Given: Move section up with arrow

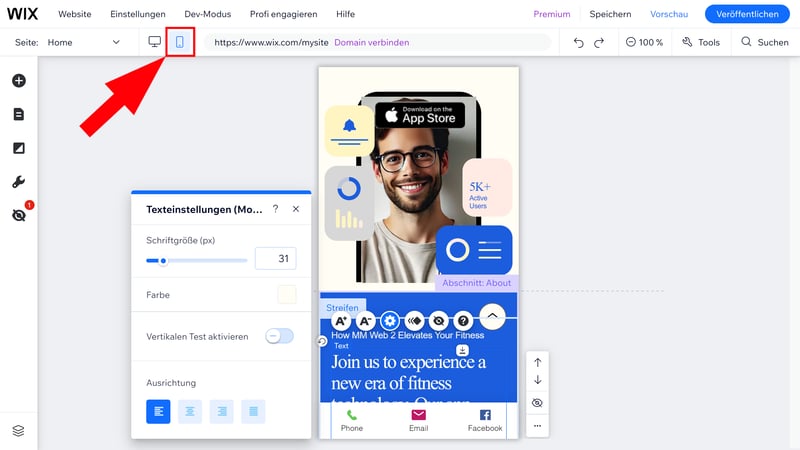Looking at the screenshot, I should 538,362.
